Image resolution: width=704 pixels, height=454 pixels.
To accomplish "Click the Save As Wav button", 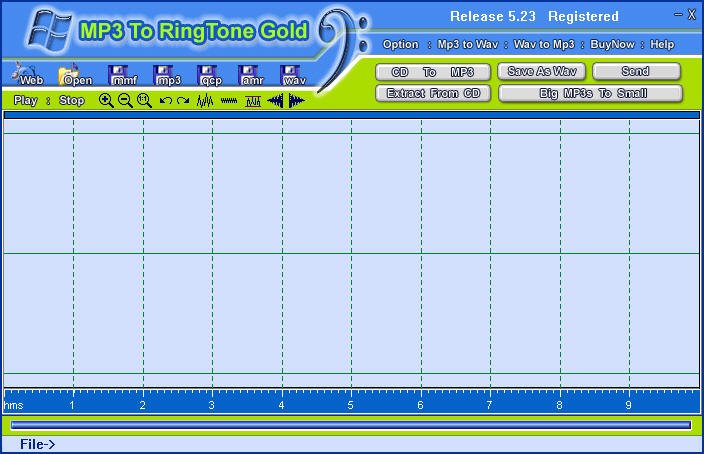I will [541, 71].
